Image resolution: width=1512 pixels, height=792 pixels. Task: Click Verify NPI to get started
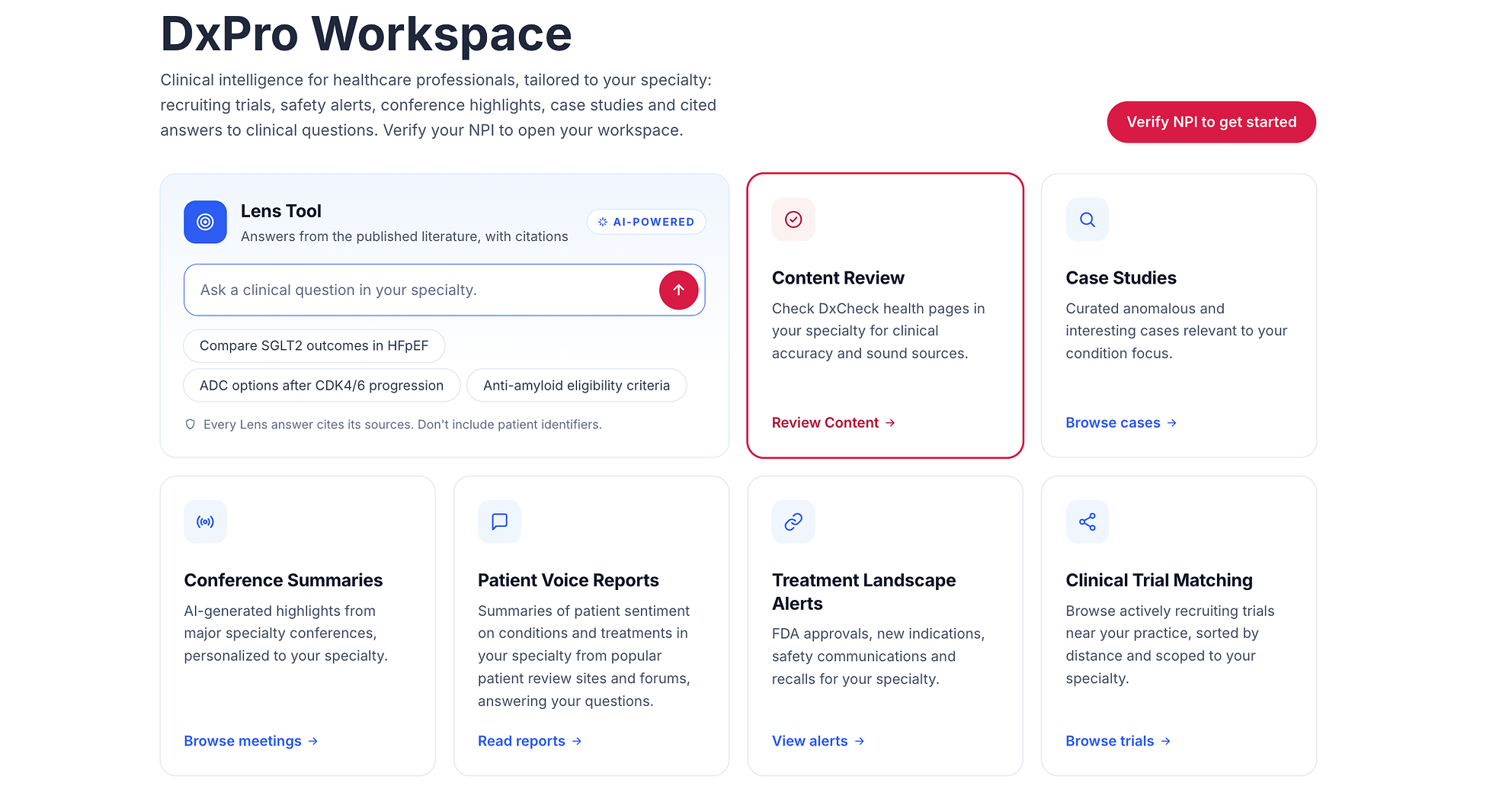point(1211,122)
